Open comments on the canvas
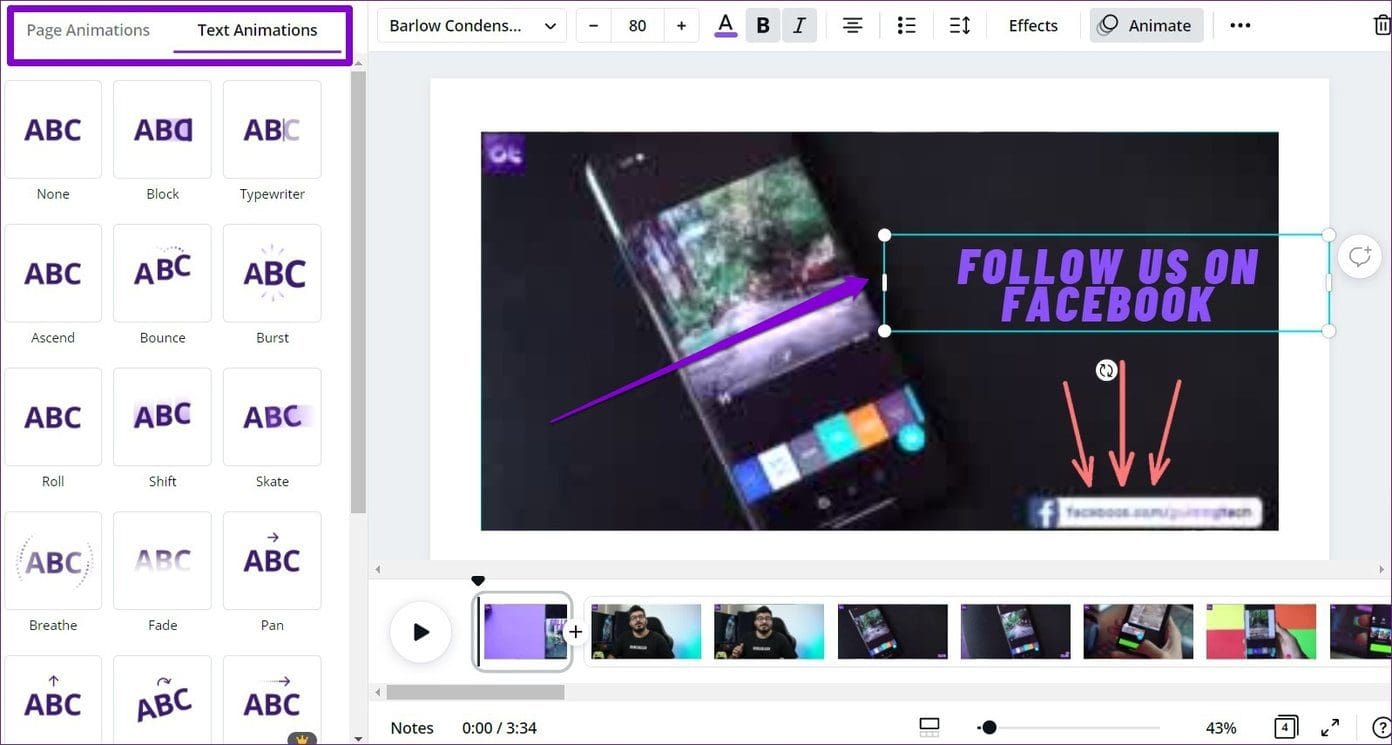The image size is (1392, 745). coord(1358,256)
